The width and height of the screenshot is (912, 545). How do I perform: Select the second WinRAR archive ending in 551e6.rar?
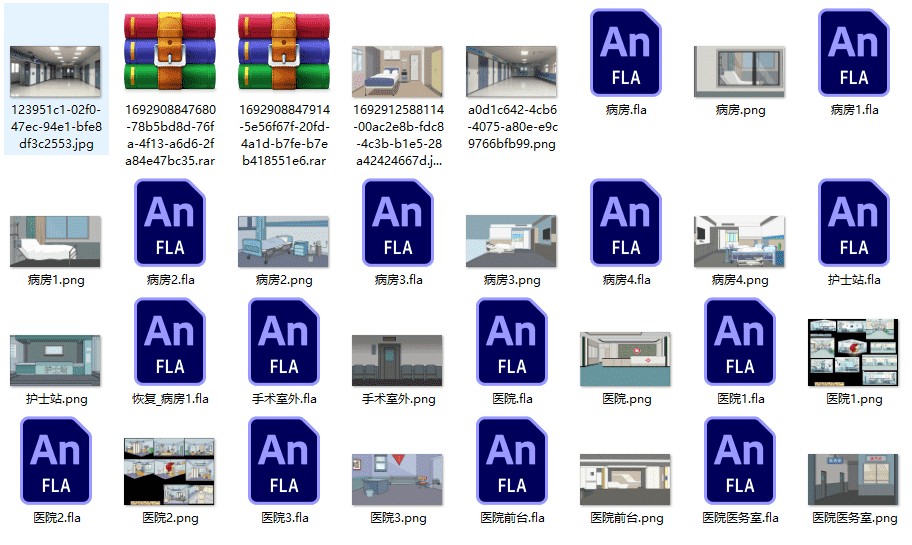point(283,51)
